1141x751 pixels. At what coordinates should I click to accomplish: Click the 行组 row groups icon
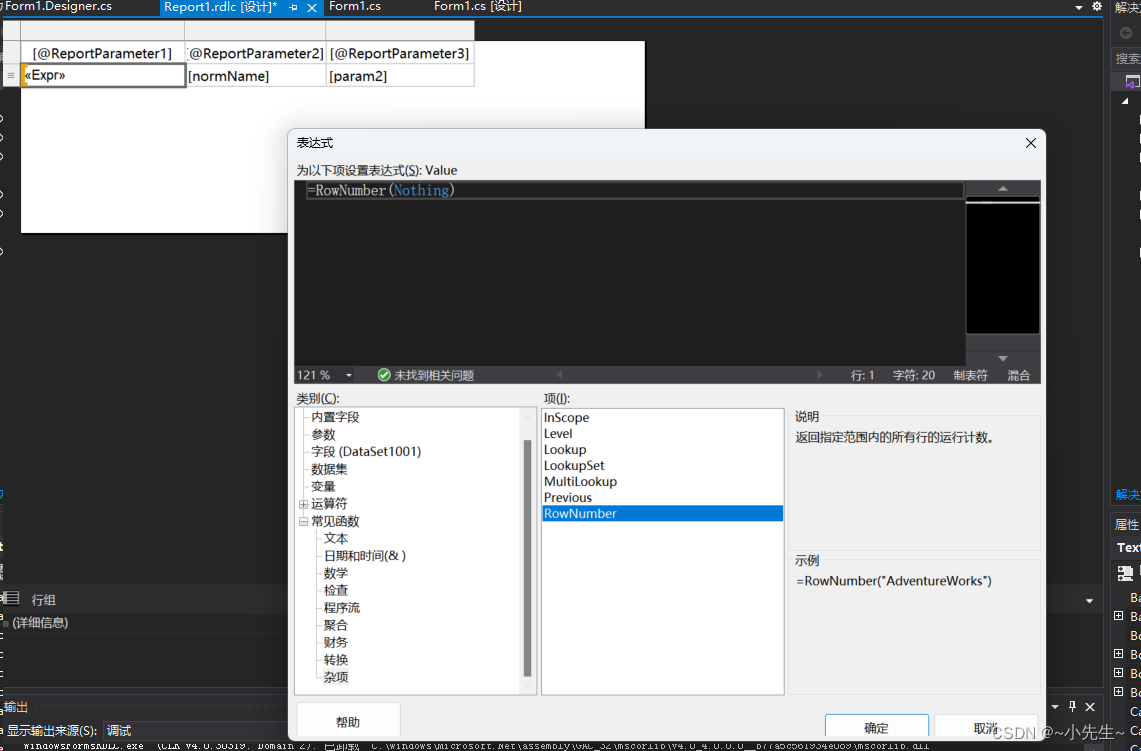[x=11, y=599]
